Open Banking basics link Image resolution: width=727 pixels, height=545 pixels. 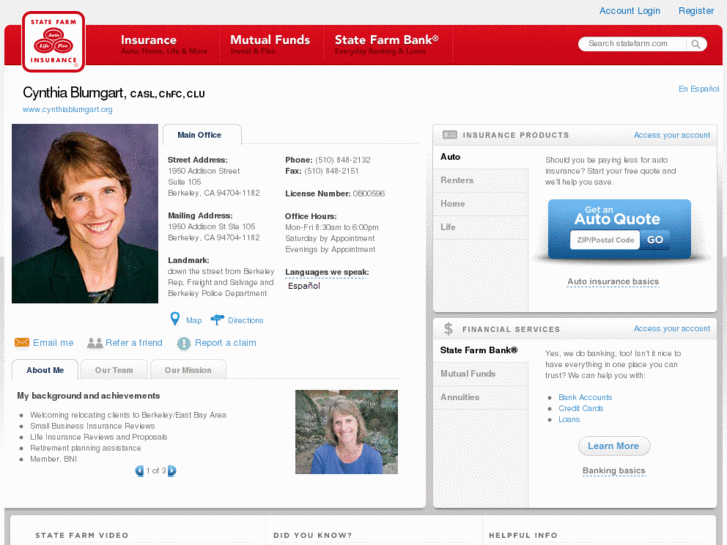(x=613, y=471)
